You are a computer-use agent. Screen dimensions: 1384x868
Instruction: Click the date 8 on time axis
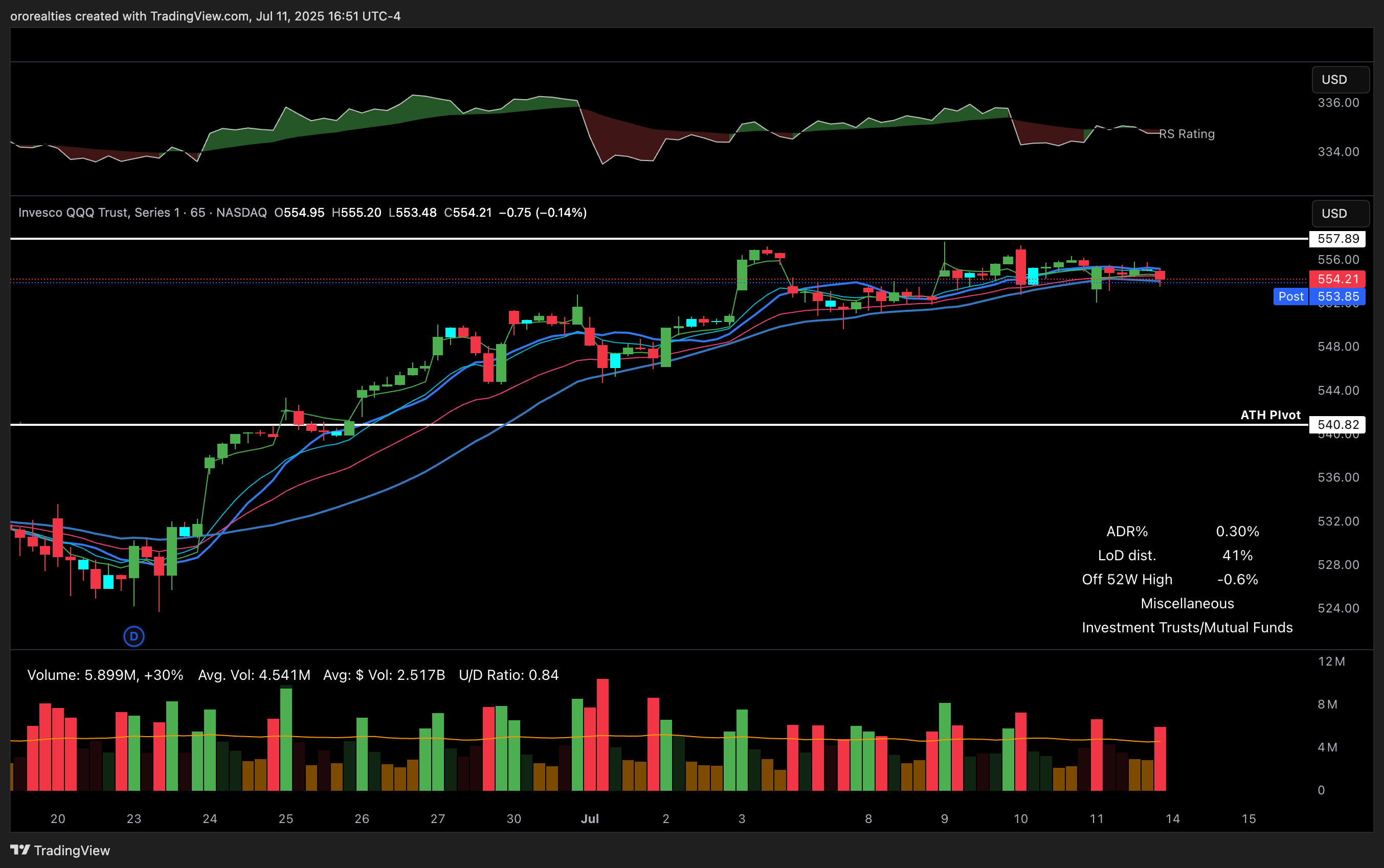pyautogui.click(x=868, y=819)
